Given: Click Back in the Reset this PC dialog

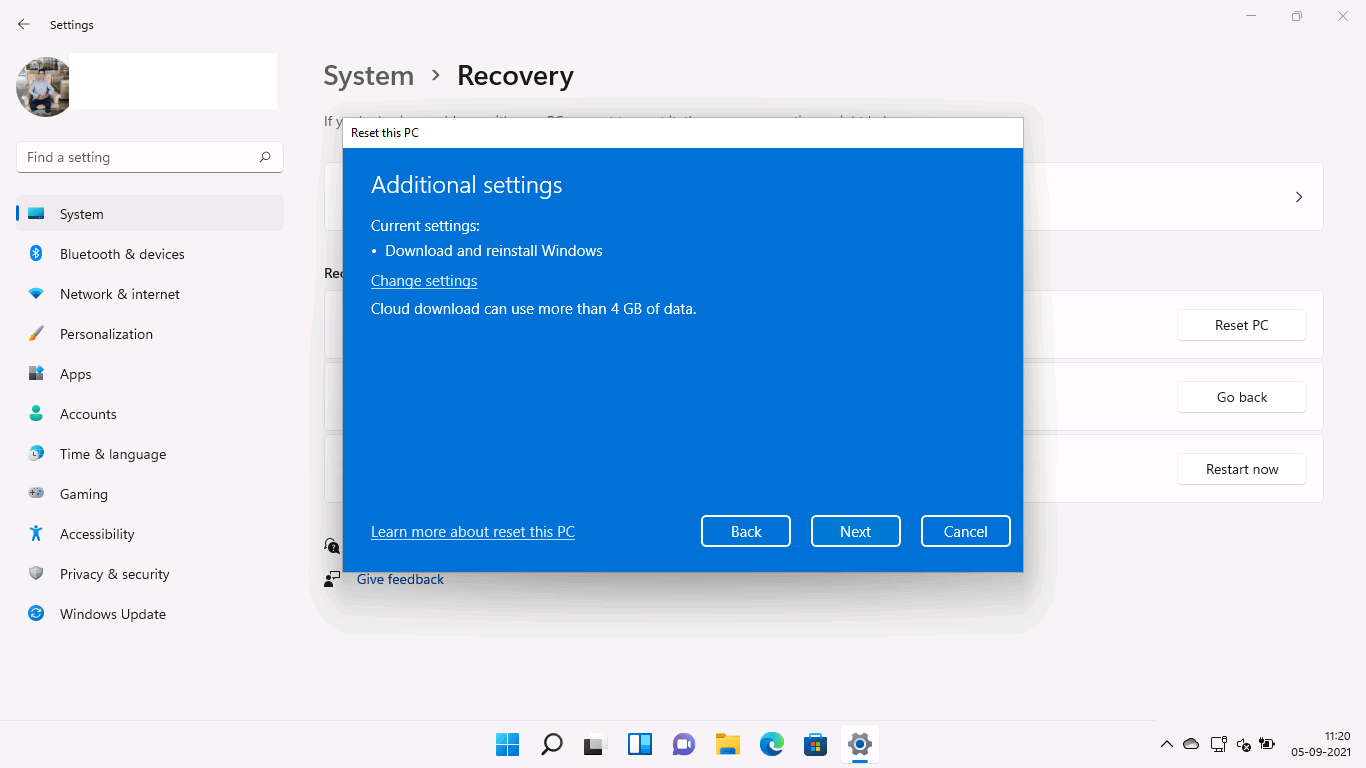Looking at the screenshot, I should [746, 531].
